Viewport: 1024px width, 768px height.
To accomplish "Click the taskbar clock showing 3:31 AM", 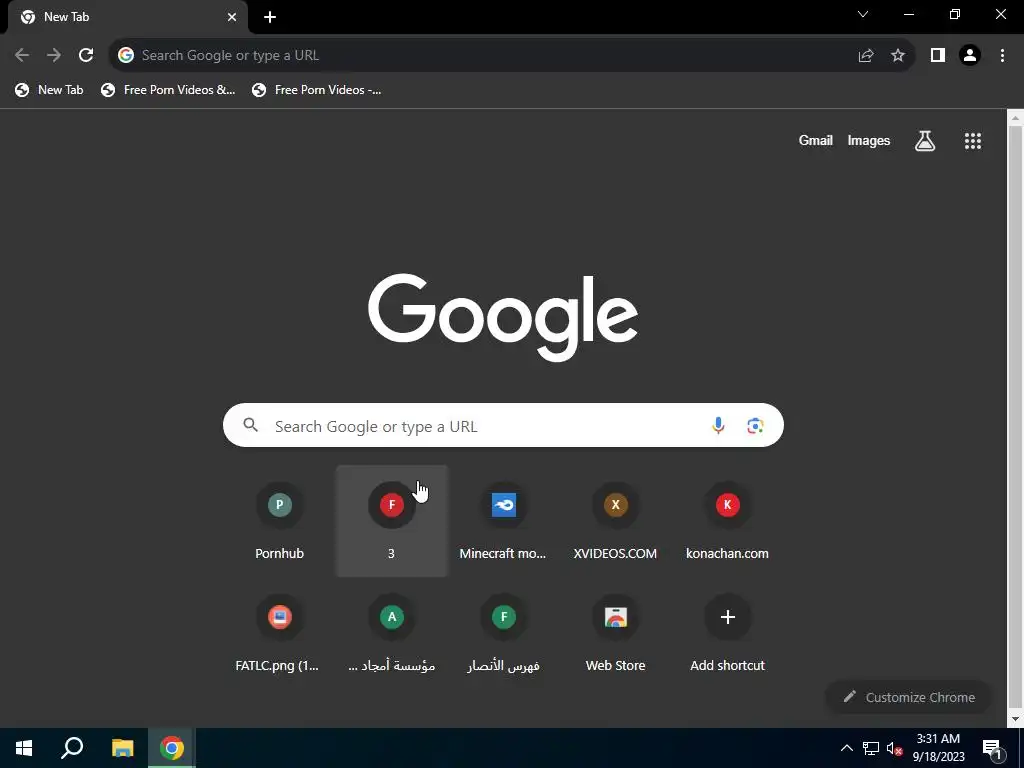I will tap(938, 748).
